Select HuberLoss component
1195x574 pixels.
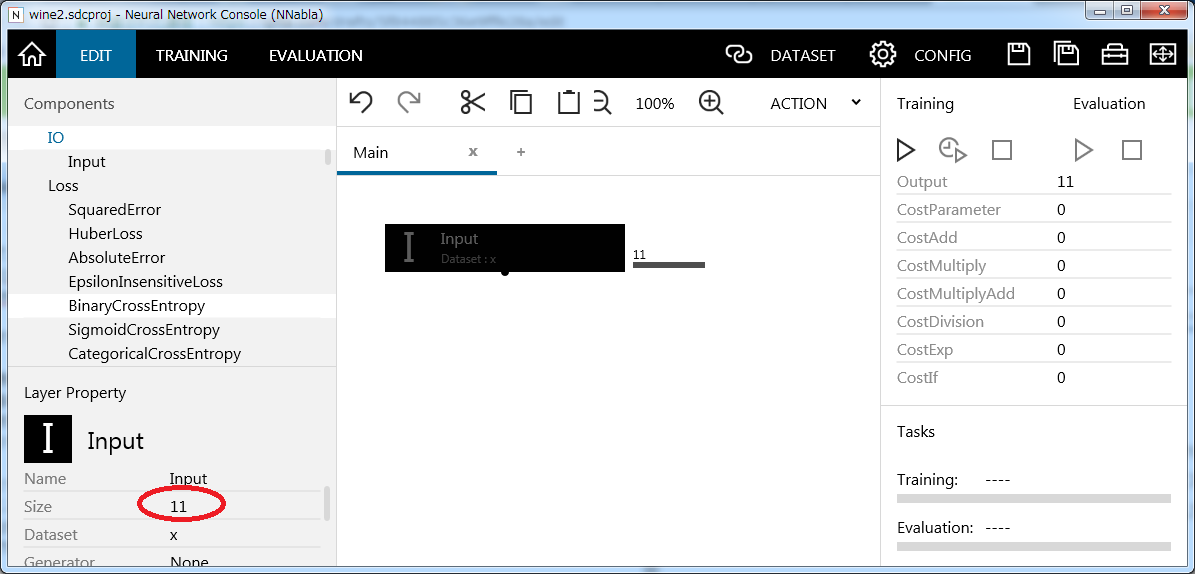(105, 233)
